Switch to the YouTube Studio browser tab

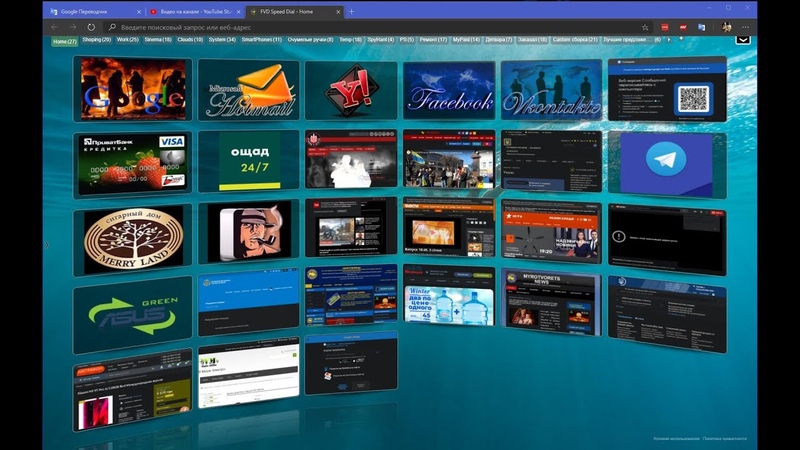[196, 11]
